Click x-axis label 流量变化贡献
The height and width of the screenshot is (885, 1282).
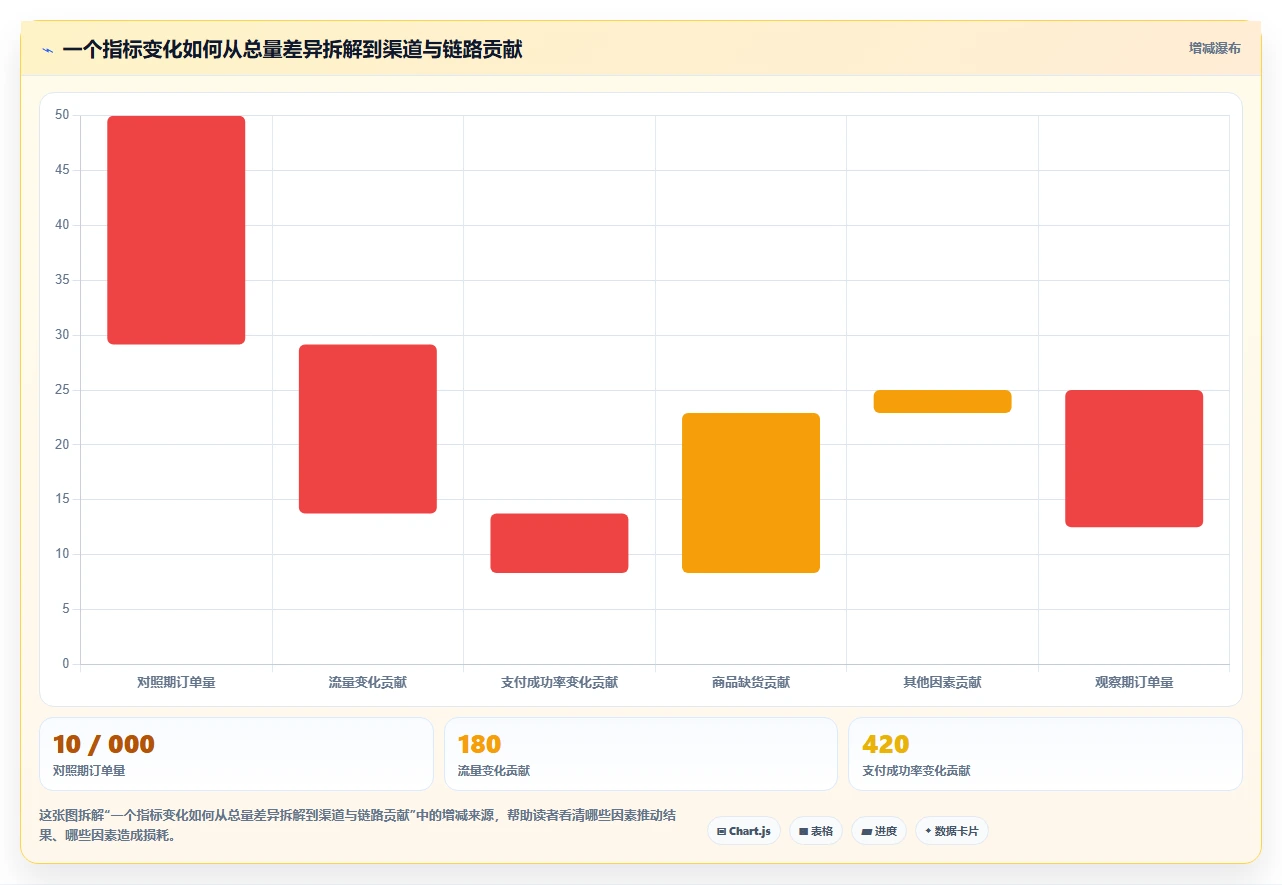368,682
